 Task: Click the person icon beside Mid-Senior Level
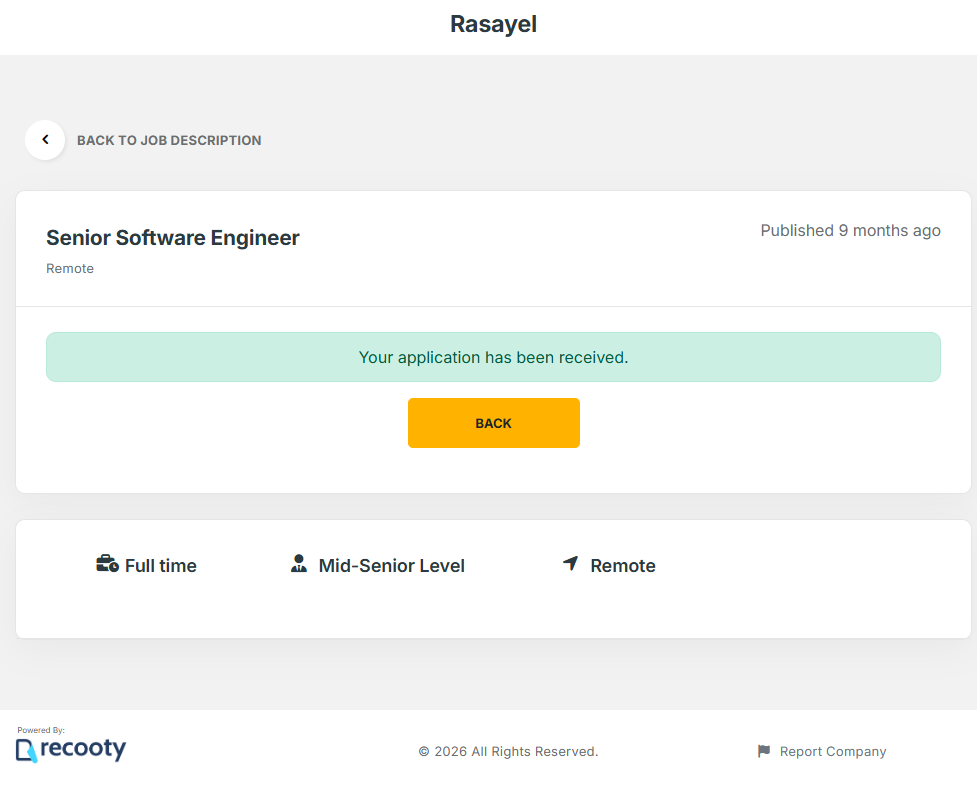[x=299, y=564]
